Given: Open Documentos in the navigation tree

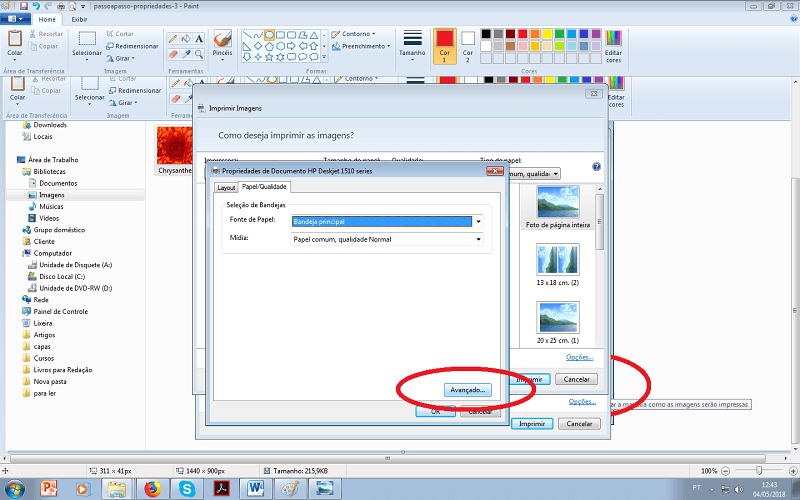Looking at the screenshot, I should coord(58,183).
